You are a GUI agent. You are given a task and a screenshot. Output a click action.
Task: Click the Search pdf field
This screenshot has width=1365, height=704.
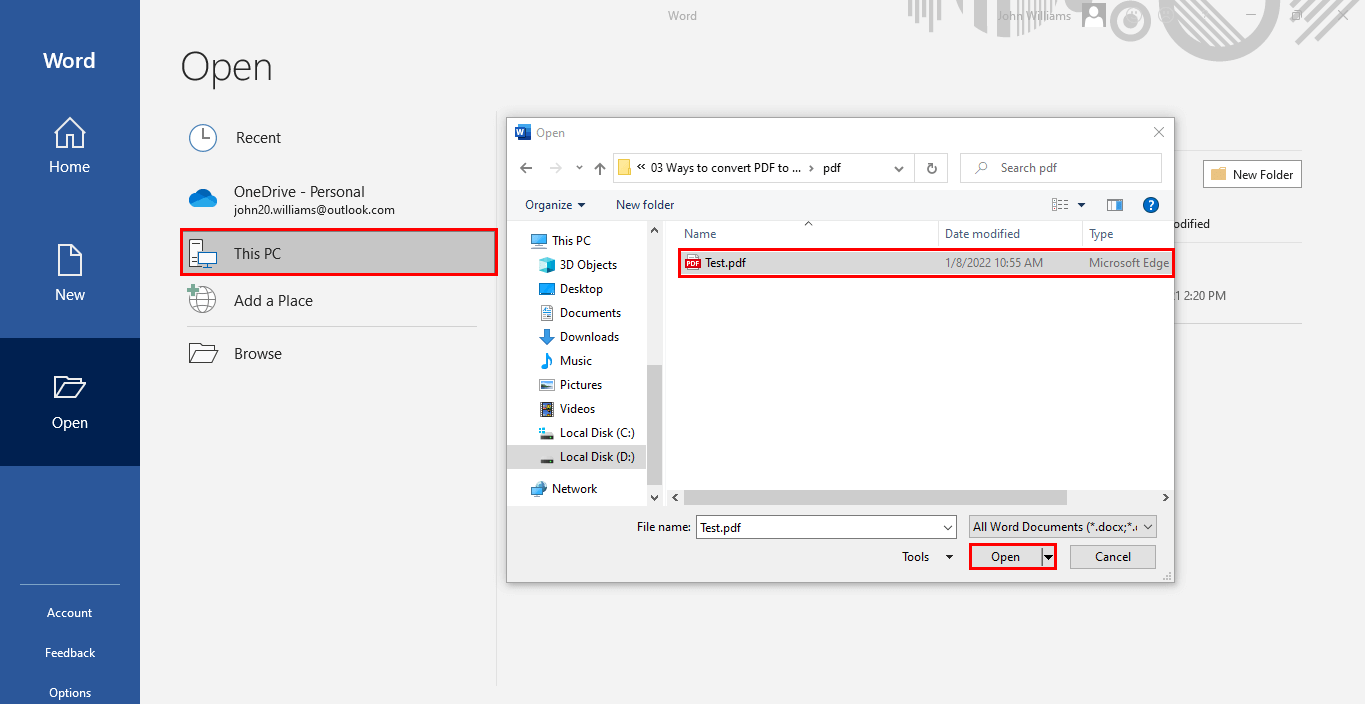pos(1061,168)
